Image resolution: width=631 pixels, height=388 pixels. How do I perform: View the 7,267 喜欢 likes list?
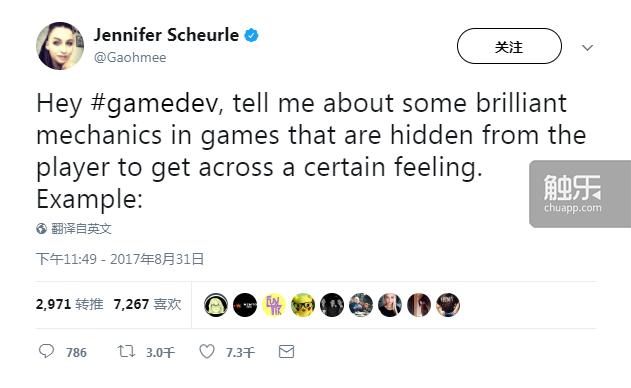(x=147, y=304)
